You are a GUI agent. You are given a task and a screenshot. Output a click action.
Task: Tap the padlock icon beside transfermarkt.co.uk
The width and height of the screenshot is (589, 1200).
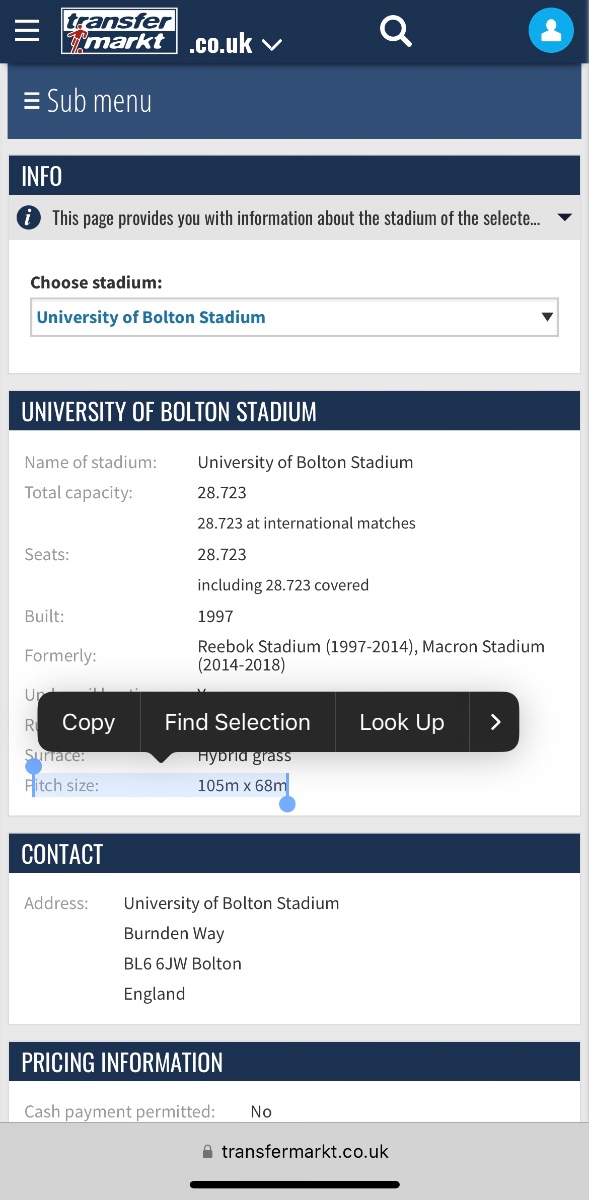click(x=208, y=1152)
